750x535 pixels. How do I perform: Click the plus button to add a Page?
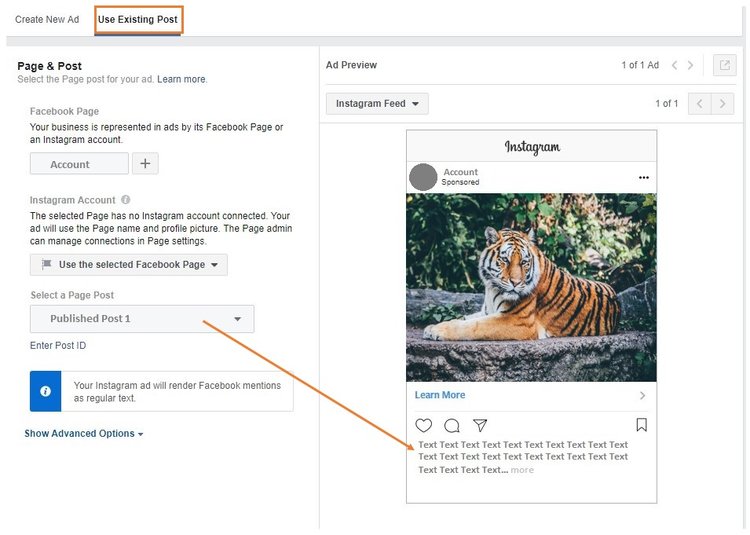pos(145,164)
